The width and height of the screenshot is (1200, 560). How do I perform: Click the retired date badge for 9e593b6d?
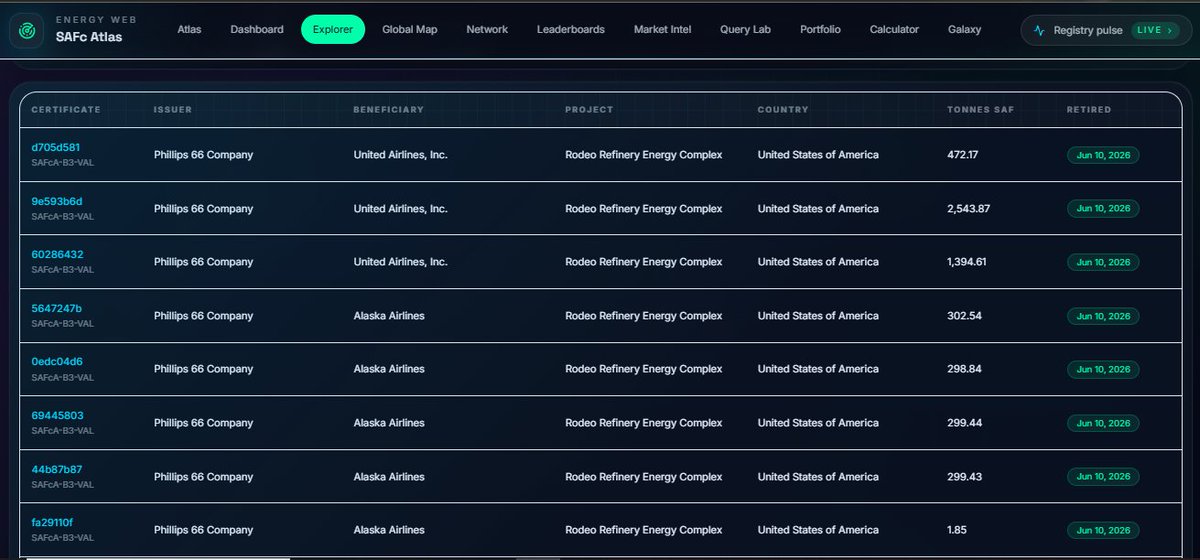coord(1103,209)
